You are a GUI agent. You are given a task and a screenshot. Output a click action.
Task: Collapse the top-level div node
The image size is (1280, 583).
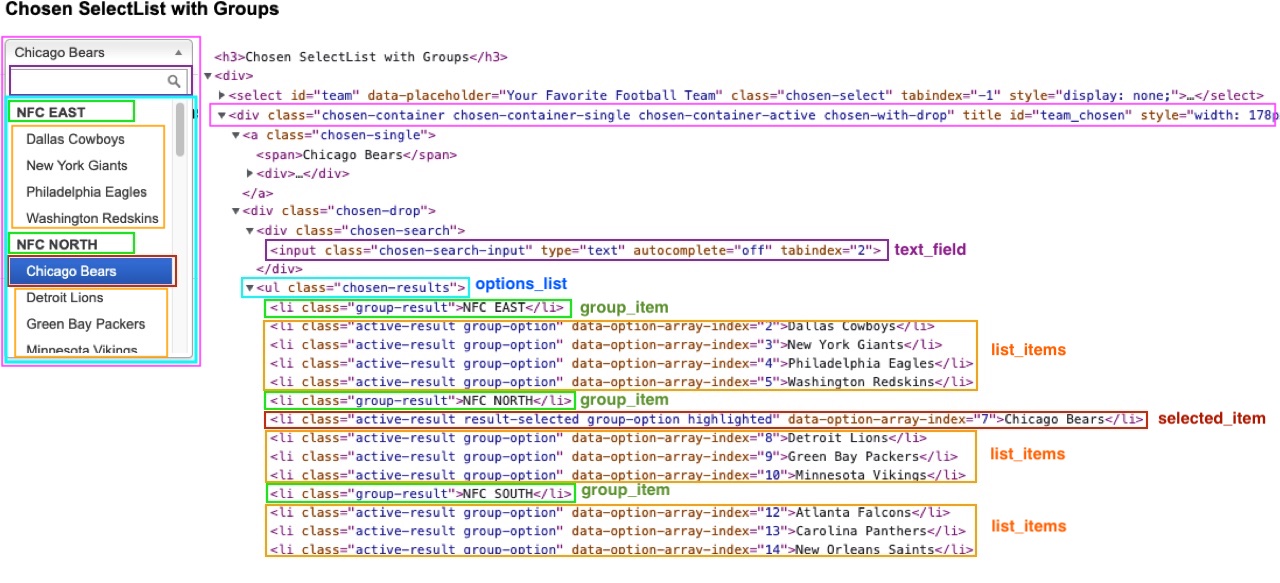[208, 76]
